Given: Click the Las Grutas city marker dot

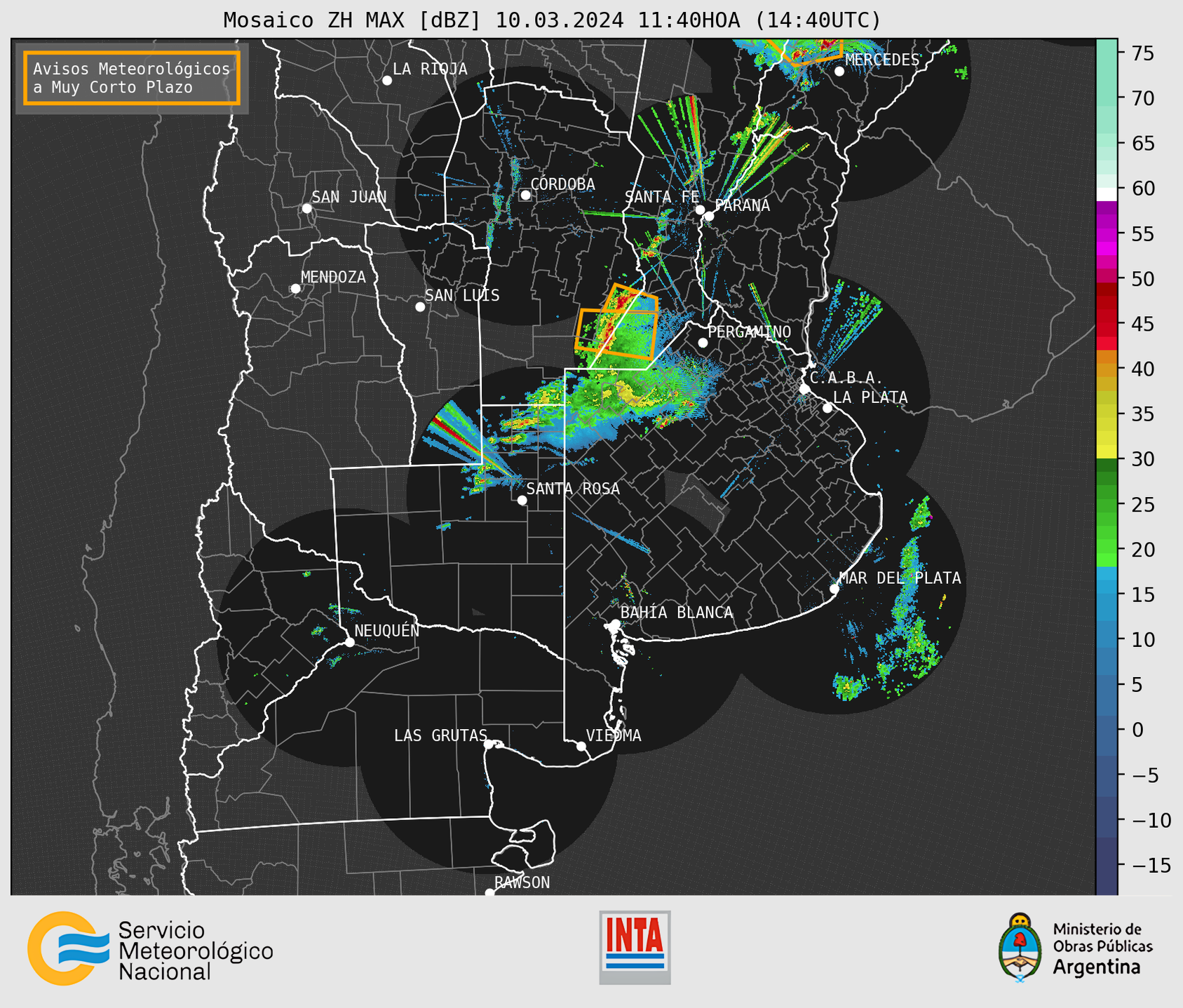Looking at the screenshot, I should click(x=489, y=744).
